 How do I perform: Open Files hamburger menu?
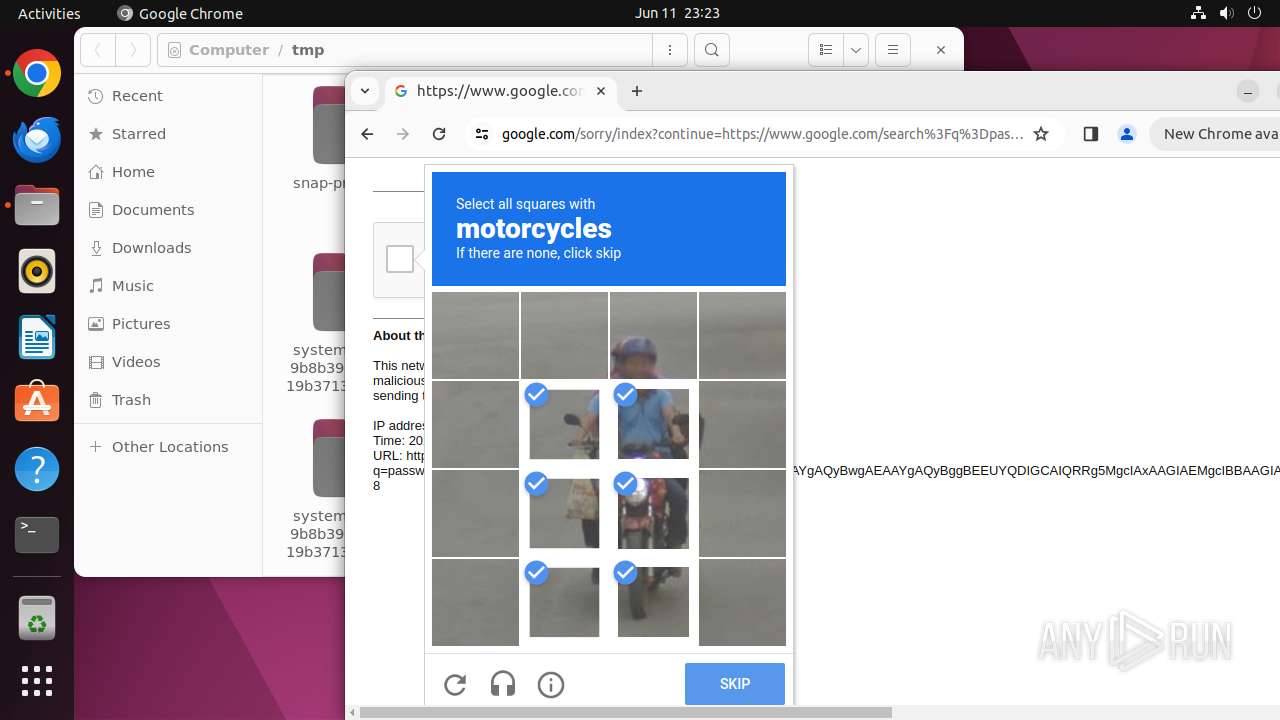pyautogui.click(x=893, y=50)
